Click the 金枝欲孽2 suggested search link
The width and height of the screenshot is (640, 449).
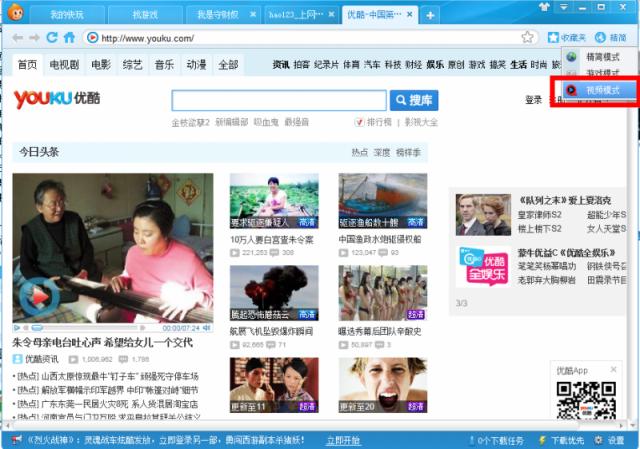[x=190, y=122]
